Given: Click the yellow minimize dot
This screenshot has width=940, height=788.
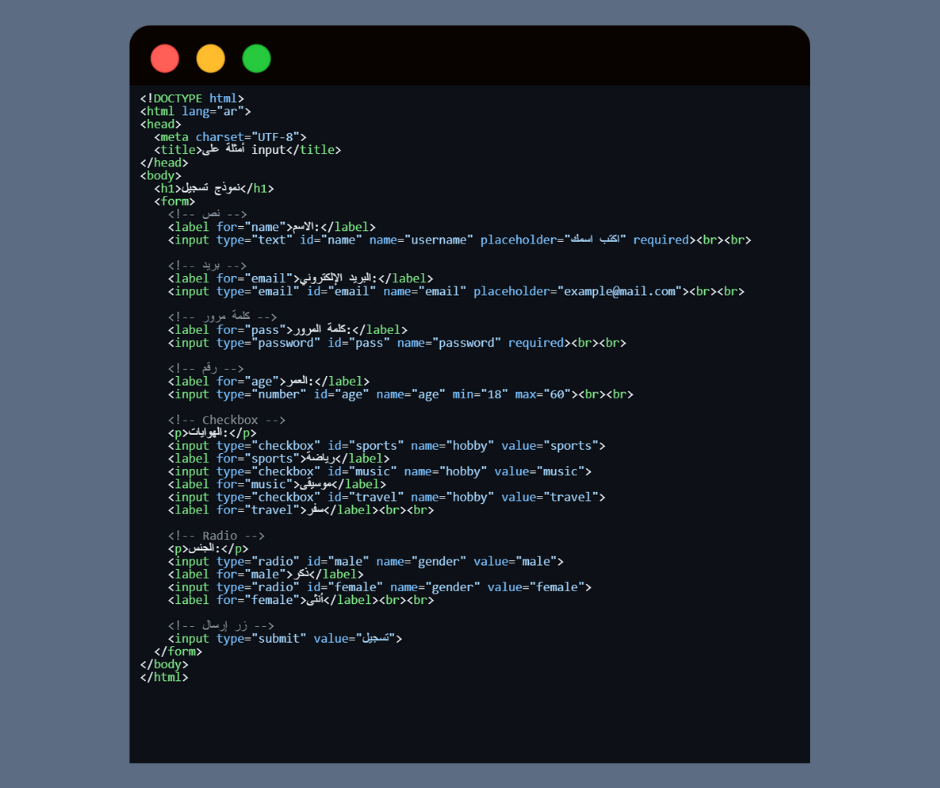Looking at the screenshot, I should tap(211, 59).
